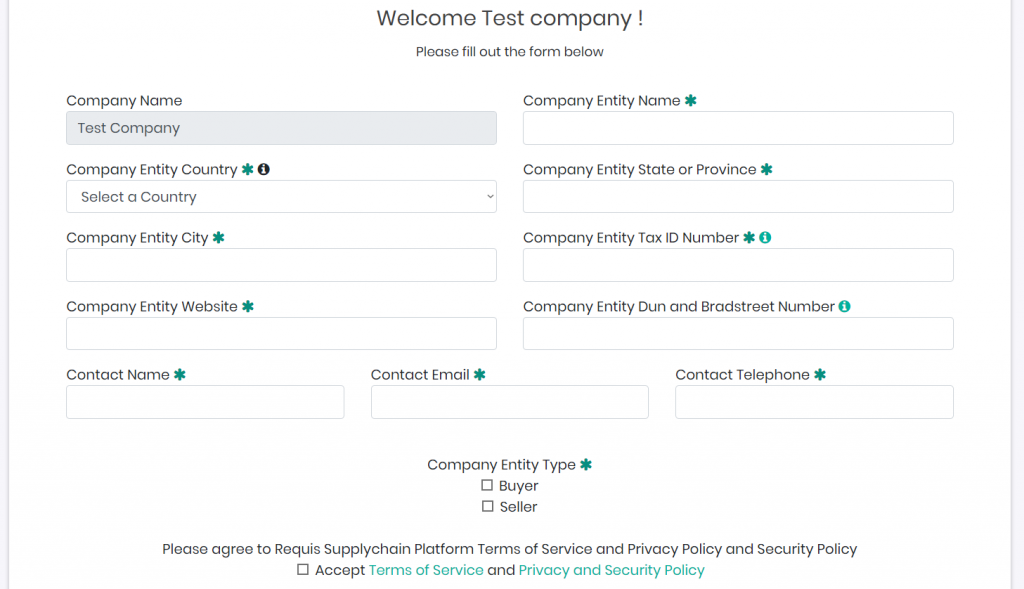Click info icon next to Company Entity Country
Image resolution: width=1024 pixels, height=589 pixels.
click(264, 170)
